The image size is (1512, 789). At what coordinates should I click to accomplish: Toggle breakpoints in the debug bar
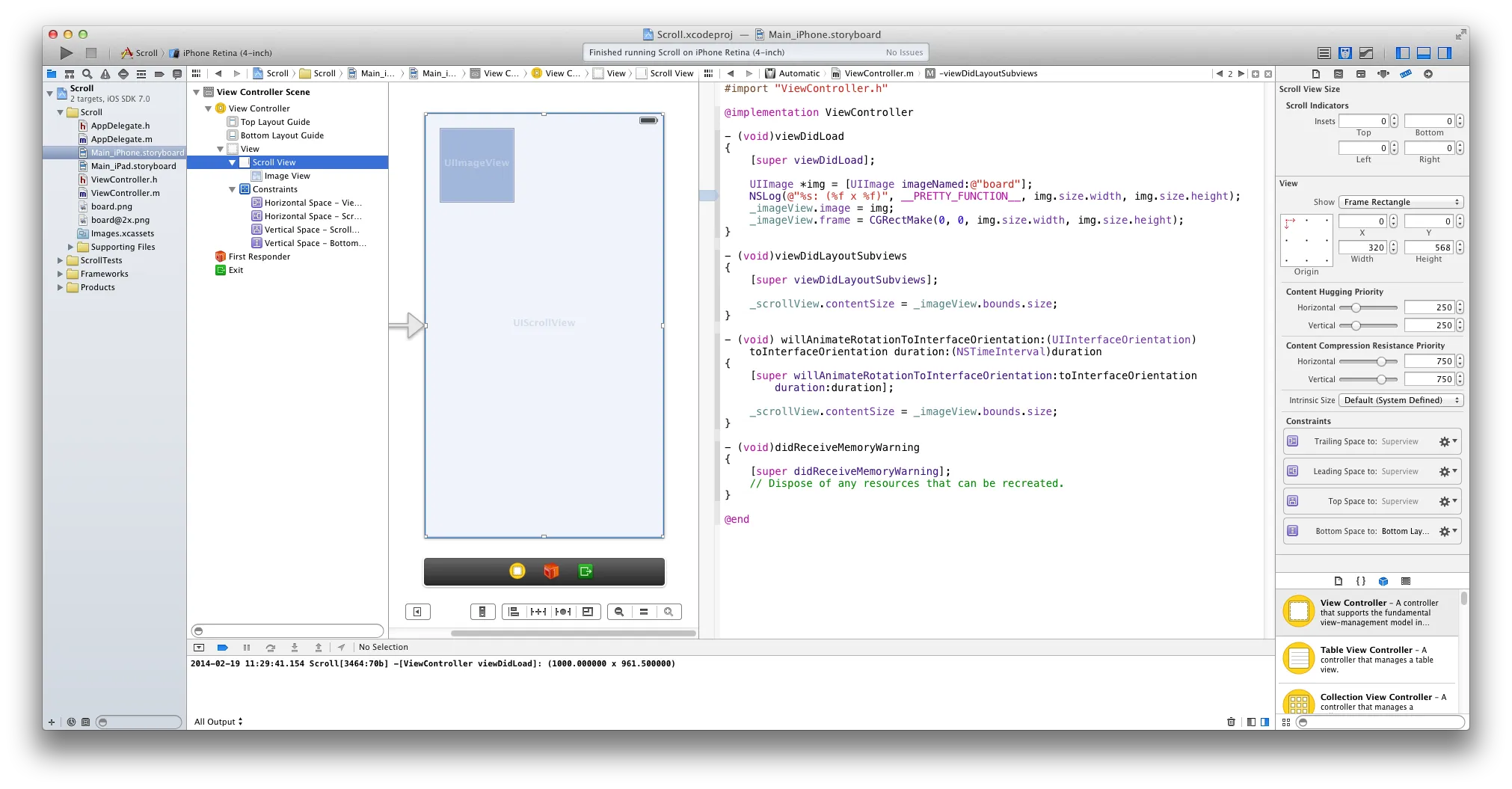(222, 648)
